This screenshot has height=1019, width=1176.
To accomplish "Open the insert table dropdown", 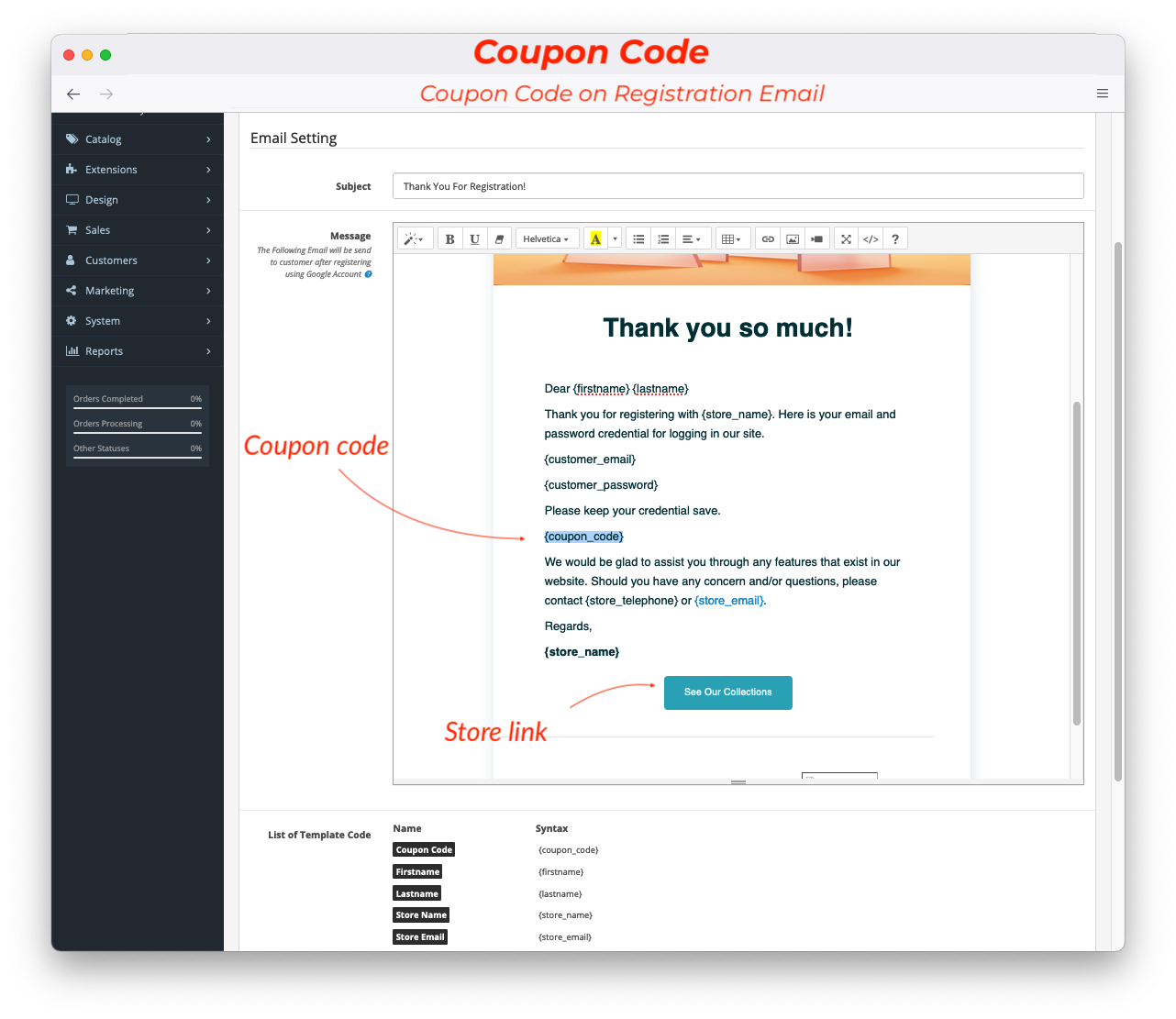I will 732,239.
